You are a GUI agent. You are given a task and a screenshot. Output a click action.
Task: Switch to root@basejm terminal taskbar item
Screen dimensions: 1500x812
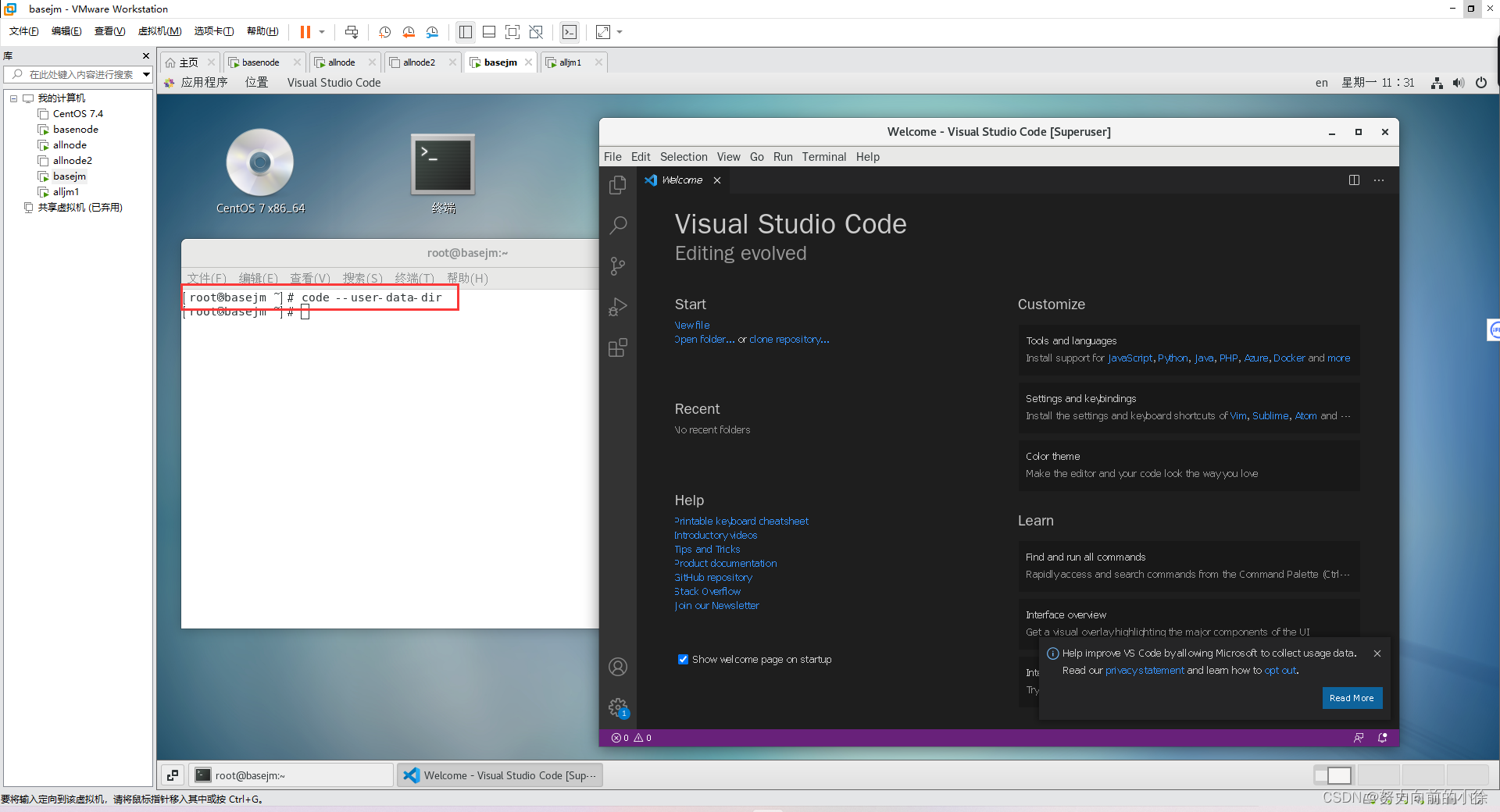coord(291,775)
